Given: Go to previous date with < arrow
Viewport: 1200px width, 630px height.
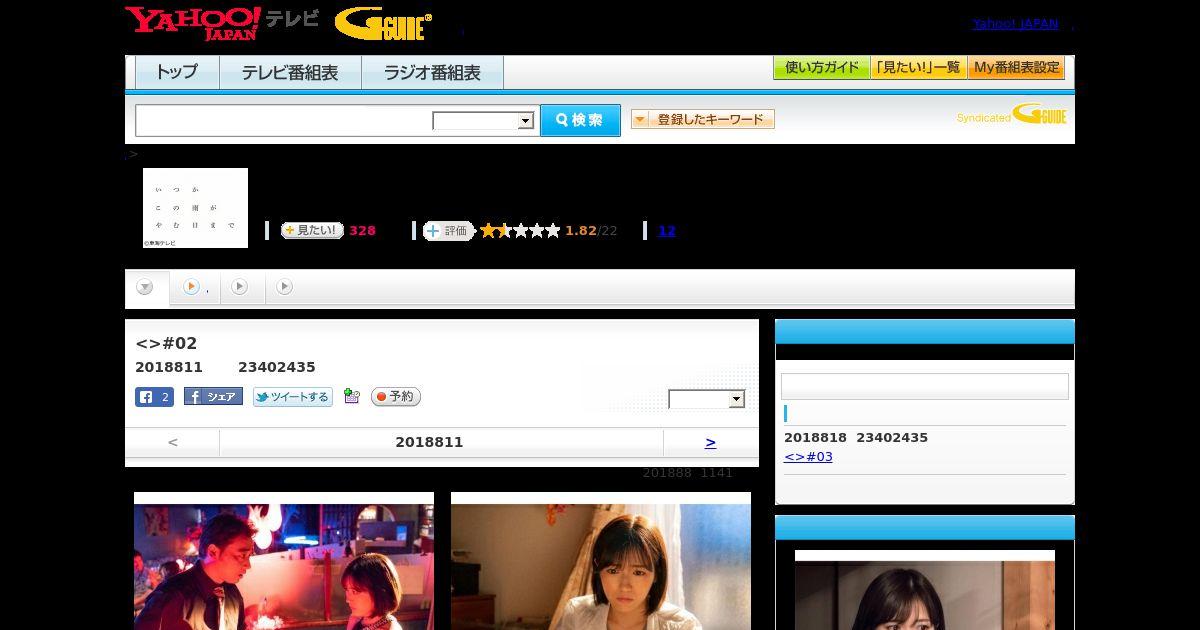Looking at the screenshot, I should (173, 442).
